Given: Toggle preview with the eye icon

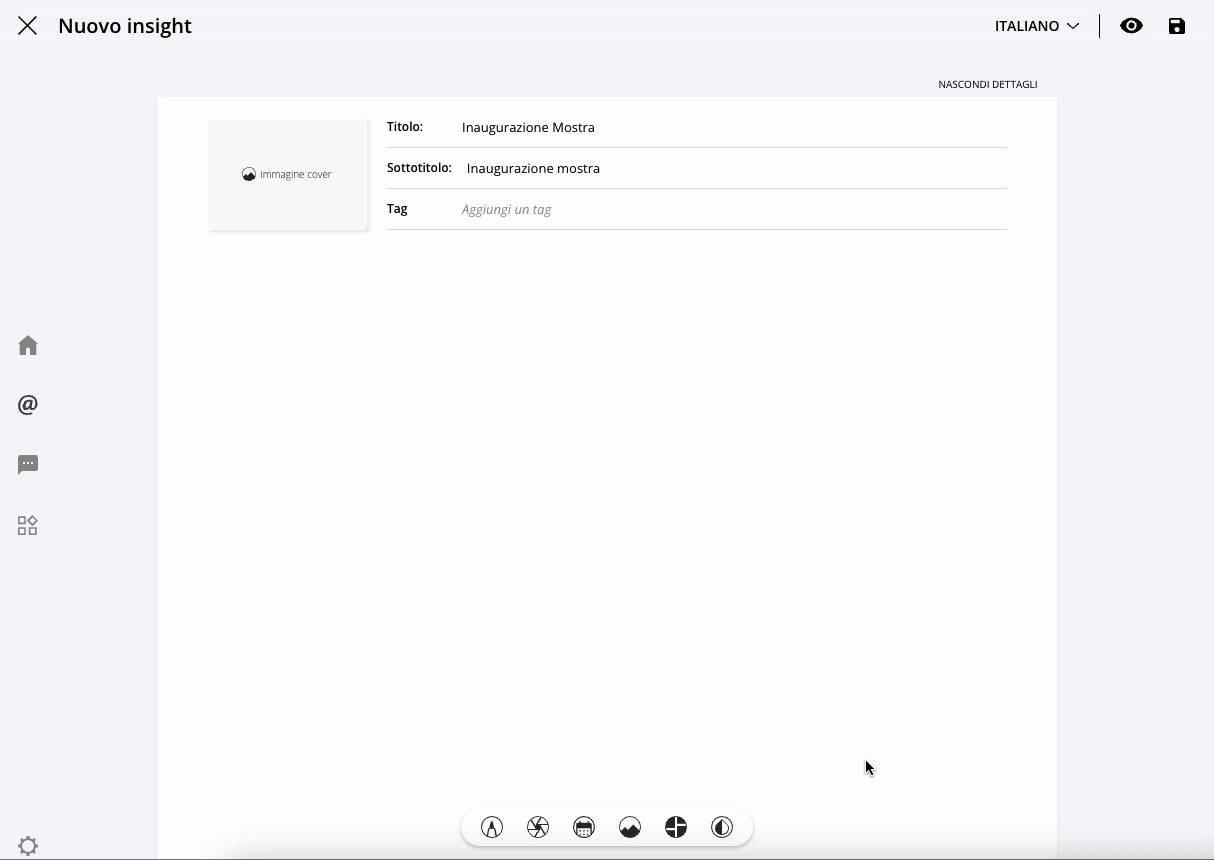Looking at the screenshot, I should click(1131, 26).
